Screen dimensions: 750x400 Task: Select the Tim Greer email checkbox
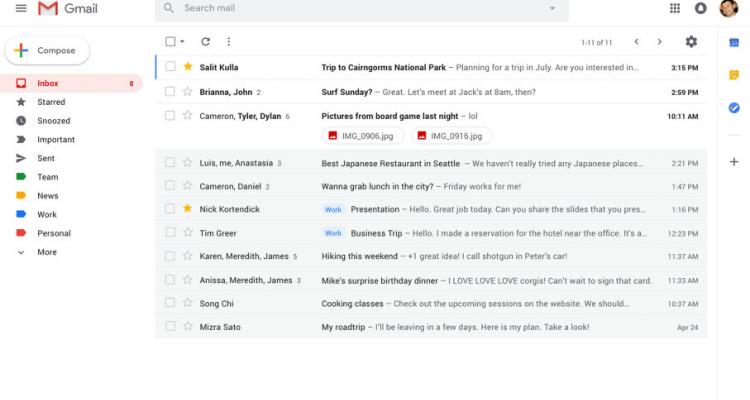pos(170,233)
